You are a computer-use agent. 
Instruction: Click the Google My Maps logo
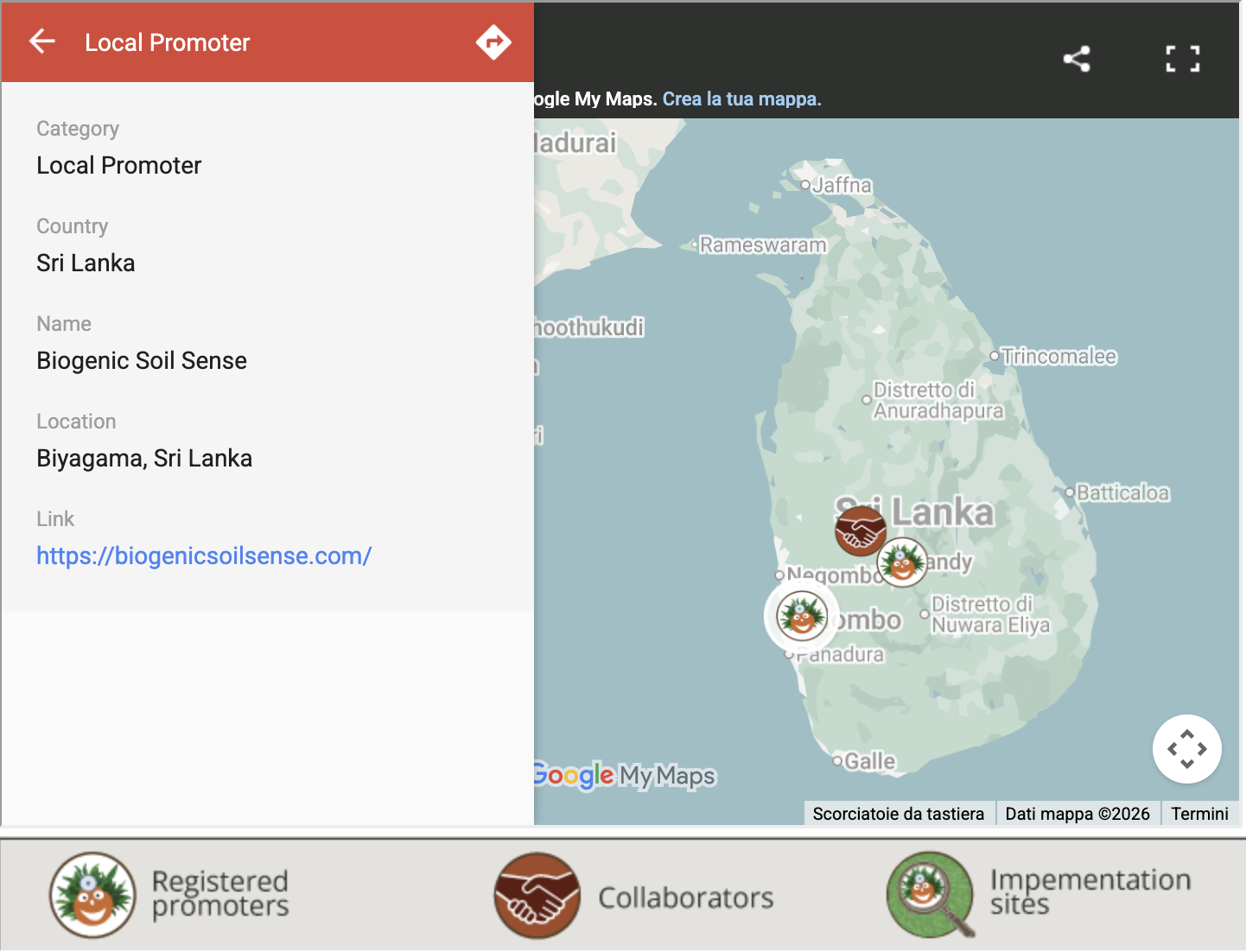coord(624,775)
